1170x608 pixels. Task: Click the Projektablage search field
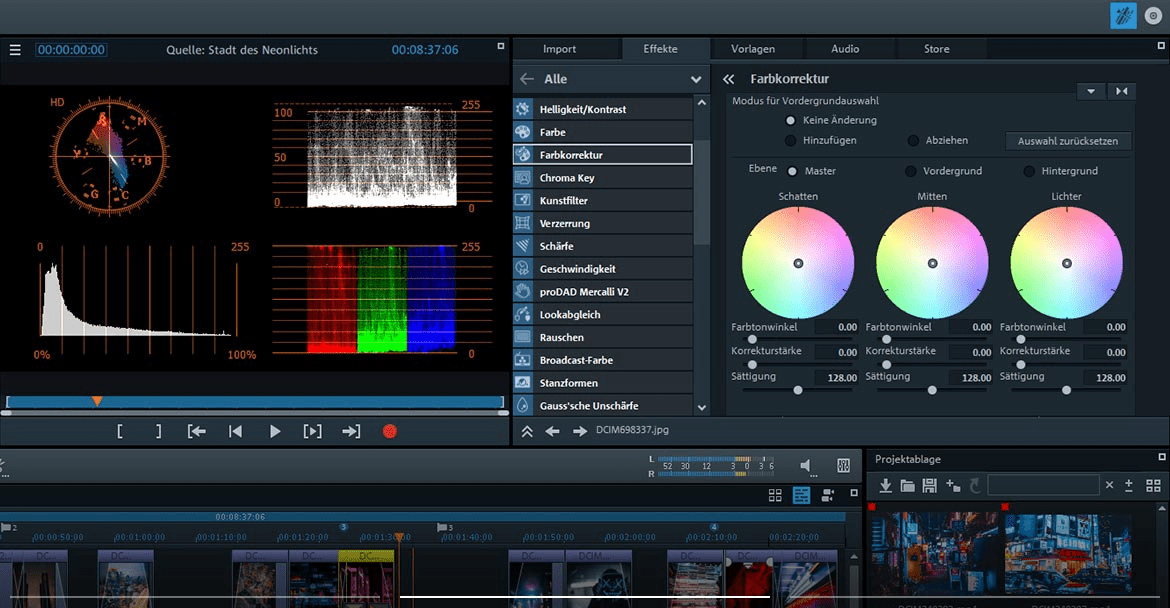click(x=1042, y=485)
